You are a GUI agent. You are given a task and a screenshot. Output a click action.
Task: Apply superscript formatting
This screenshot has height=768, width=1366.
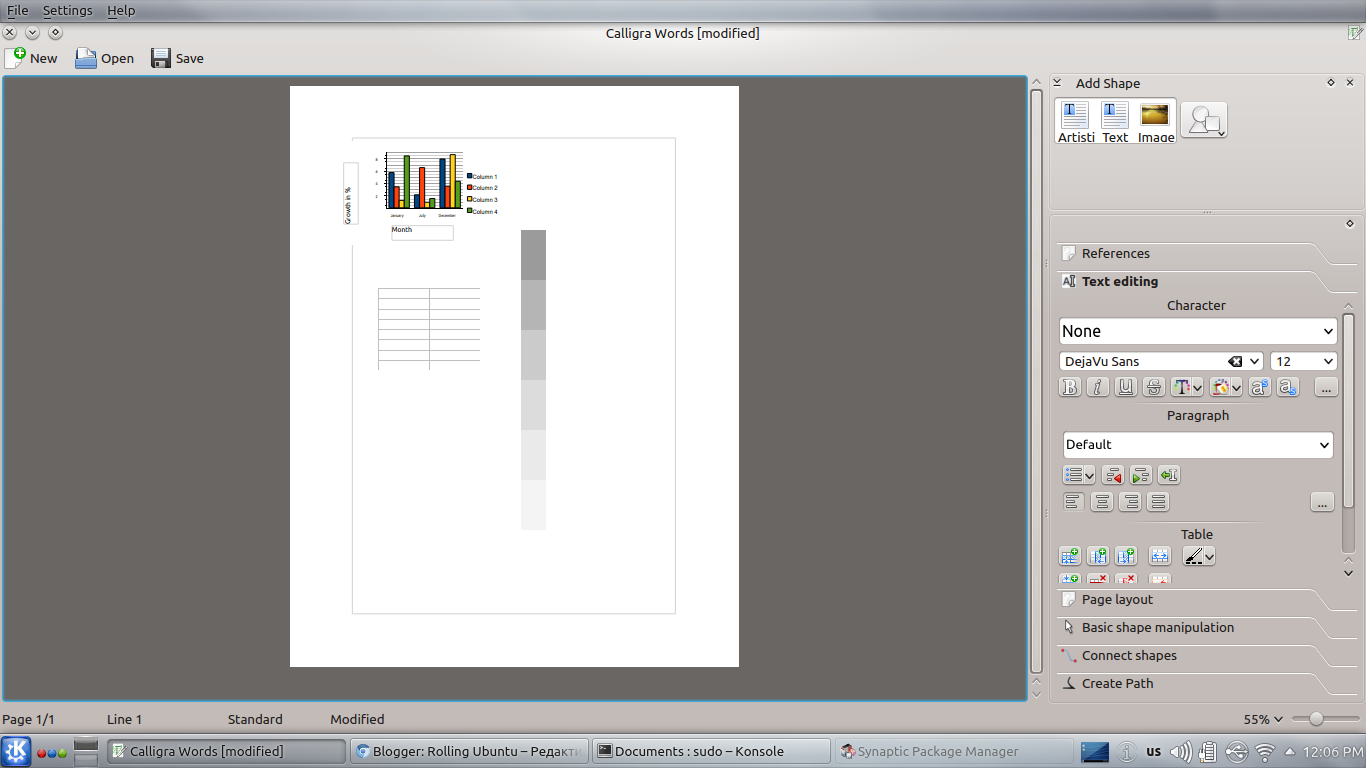1259,387
